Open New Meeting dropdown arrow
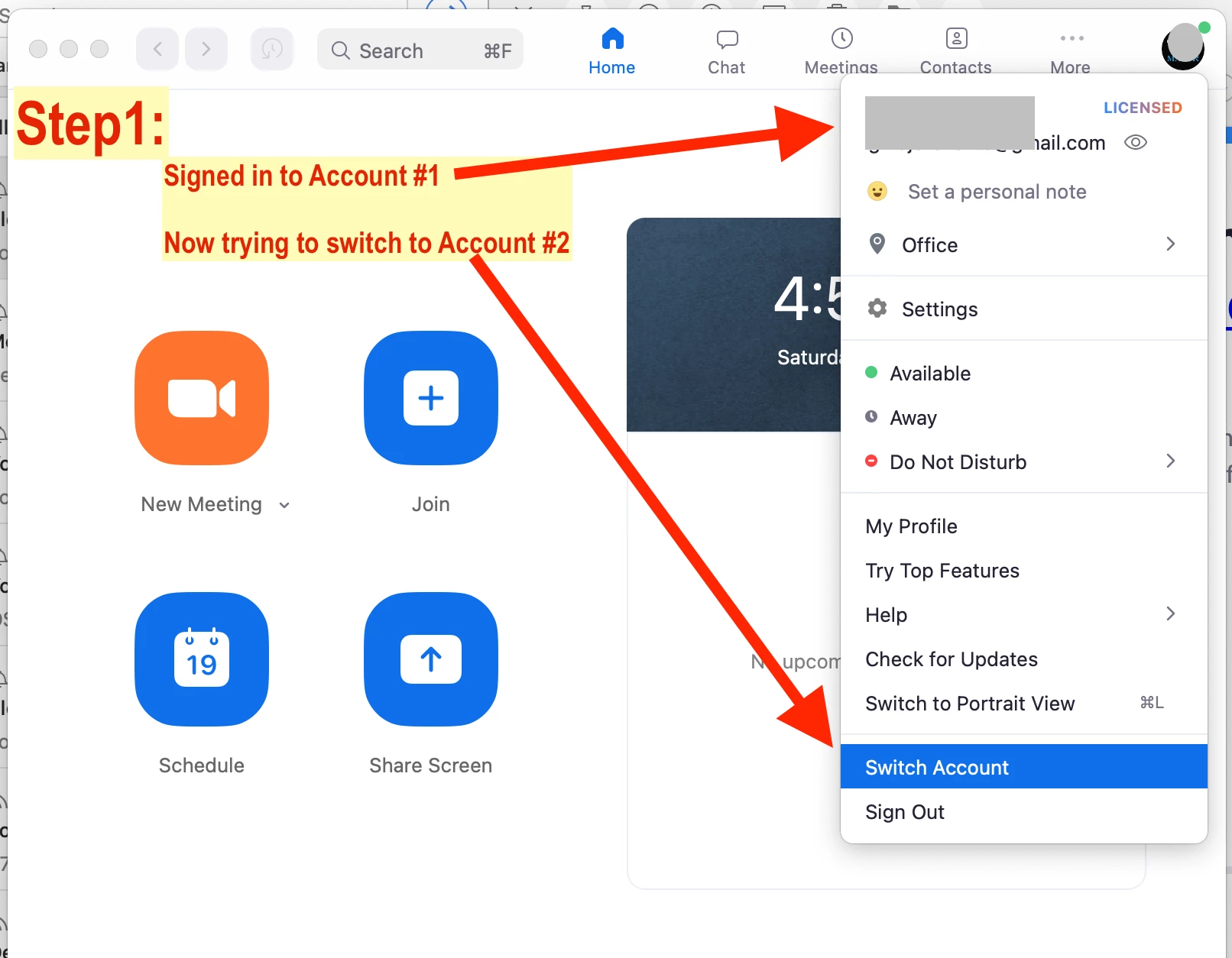Screen dimensions: 1232x958 284,505
